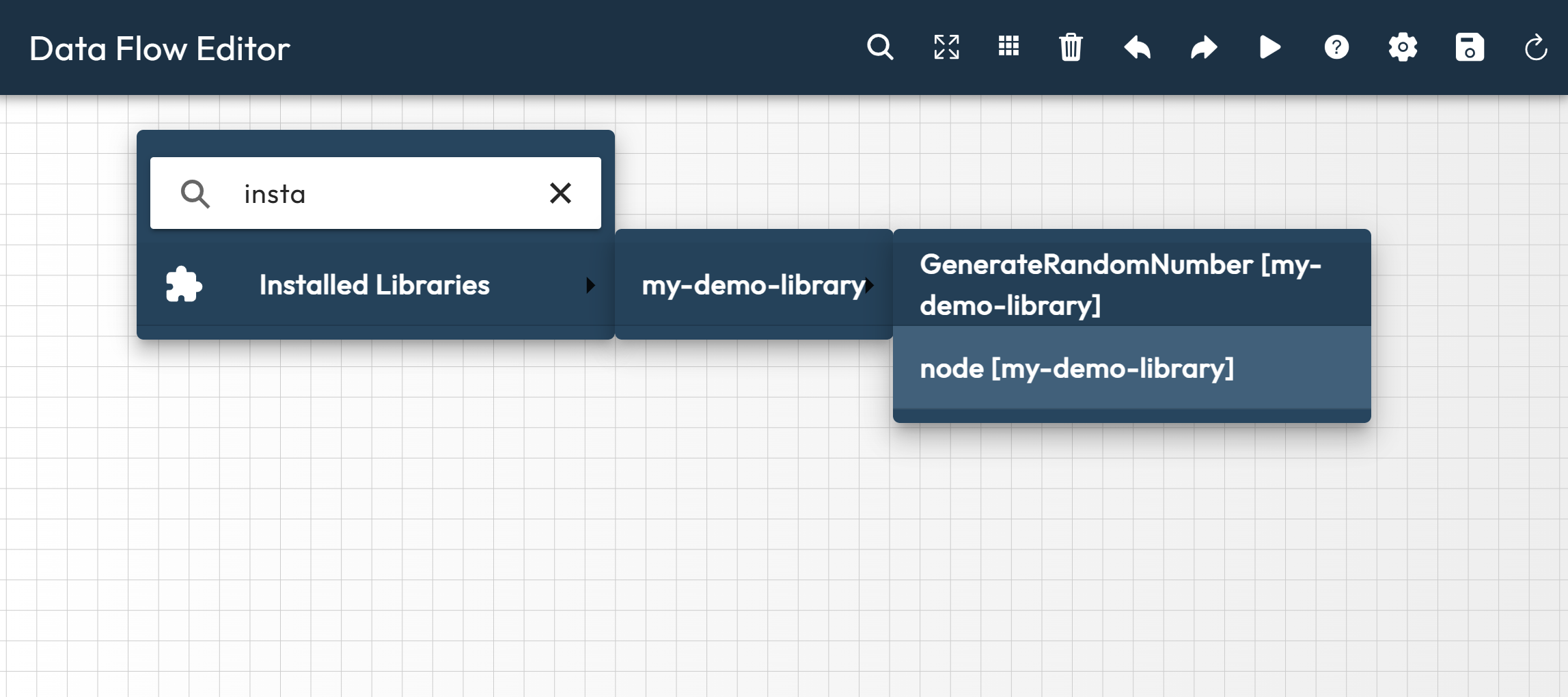Run the data flow with play button
The height and width of the screenshot is (697, 1568).
click(1269, 48)
